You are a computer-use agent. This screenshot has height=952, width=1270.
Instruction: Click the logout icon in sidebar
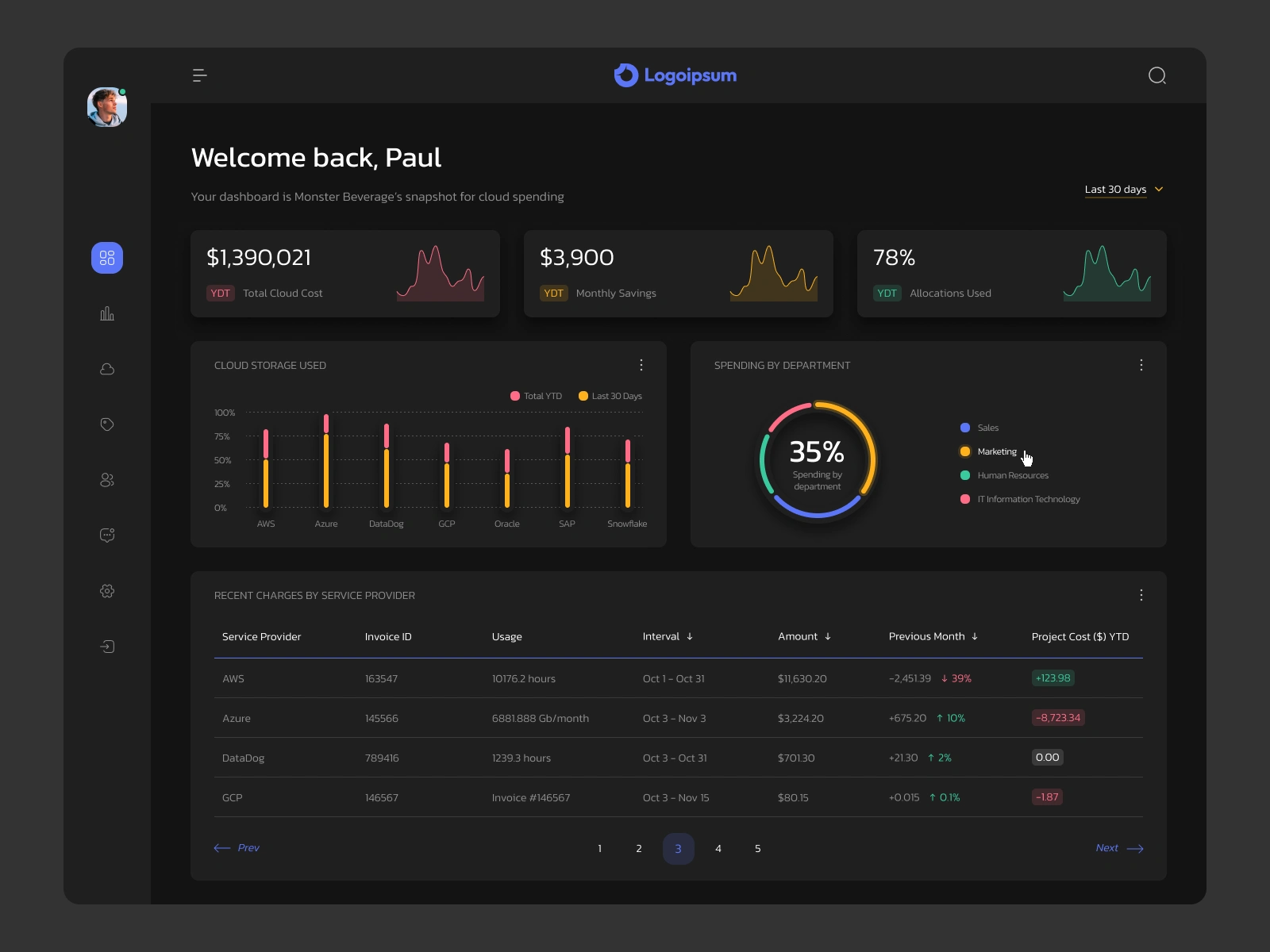tap(107, 647)
